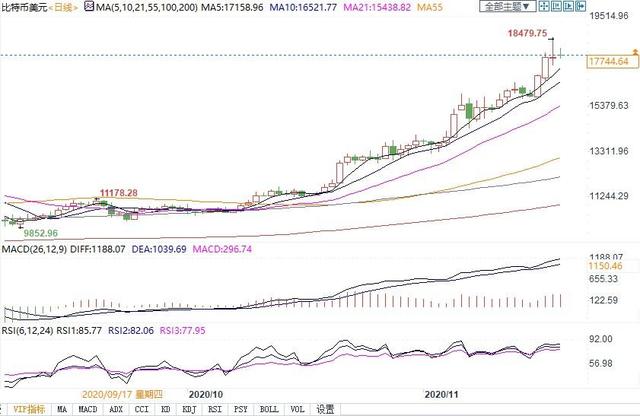Click the 56.98 RSI axis label
This screenshot has width=640, height=416.
601,363
